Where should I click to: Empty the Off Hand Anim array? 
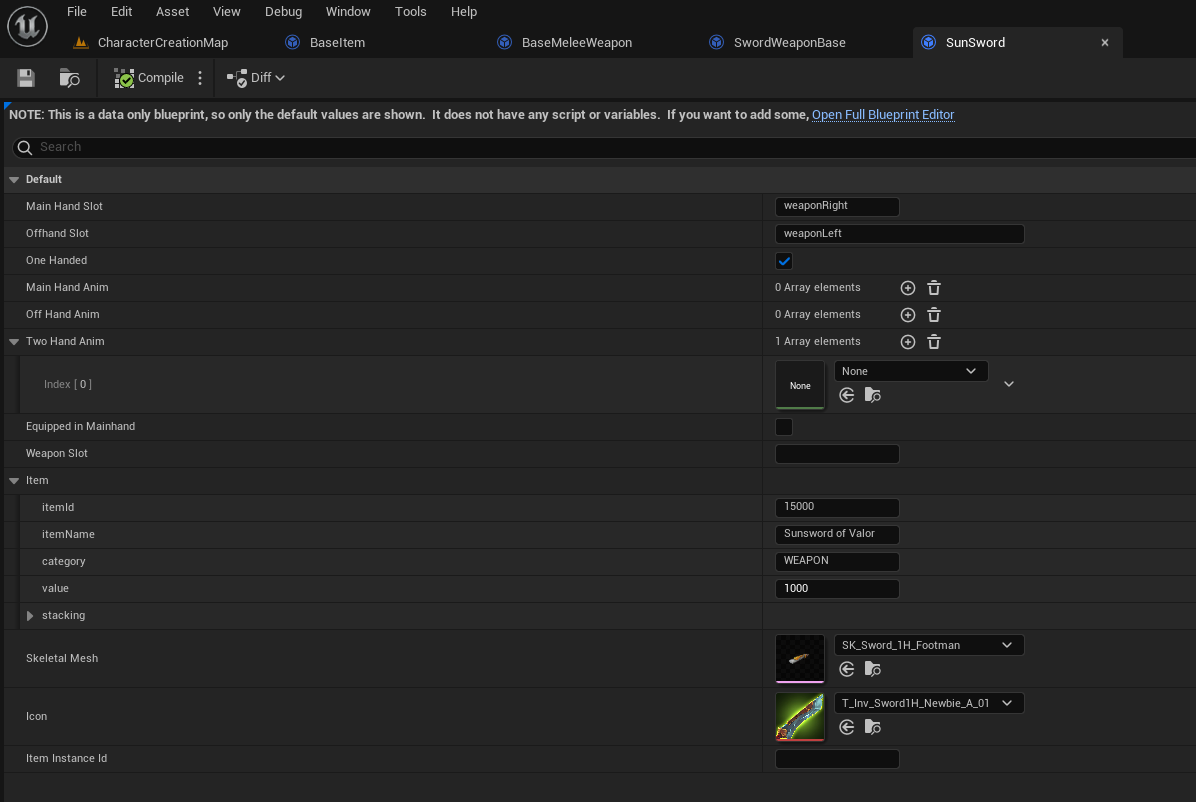(934, 314)
